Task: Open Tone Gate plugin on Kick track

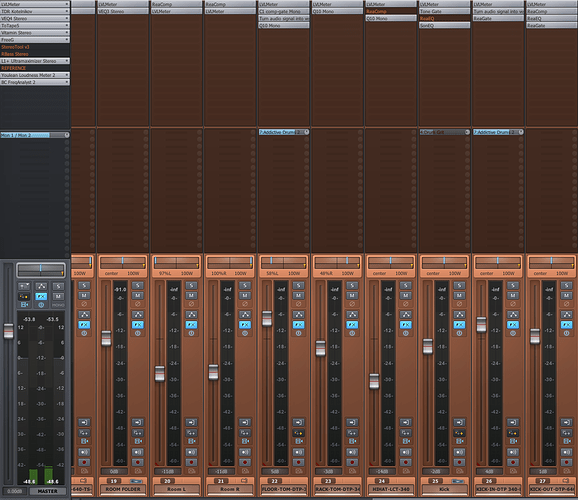Action: tap(445, 11)
